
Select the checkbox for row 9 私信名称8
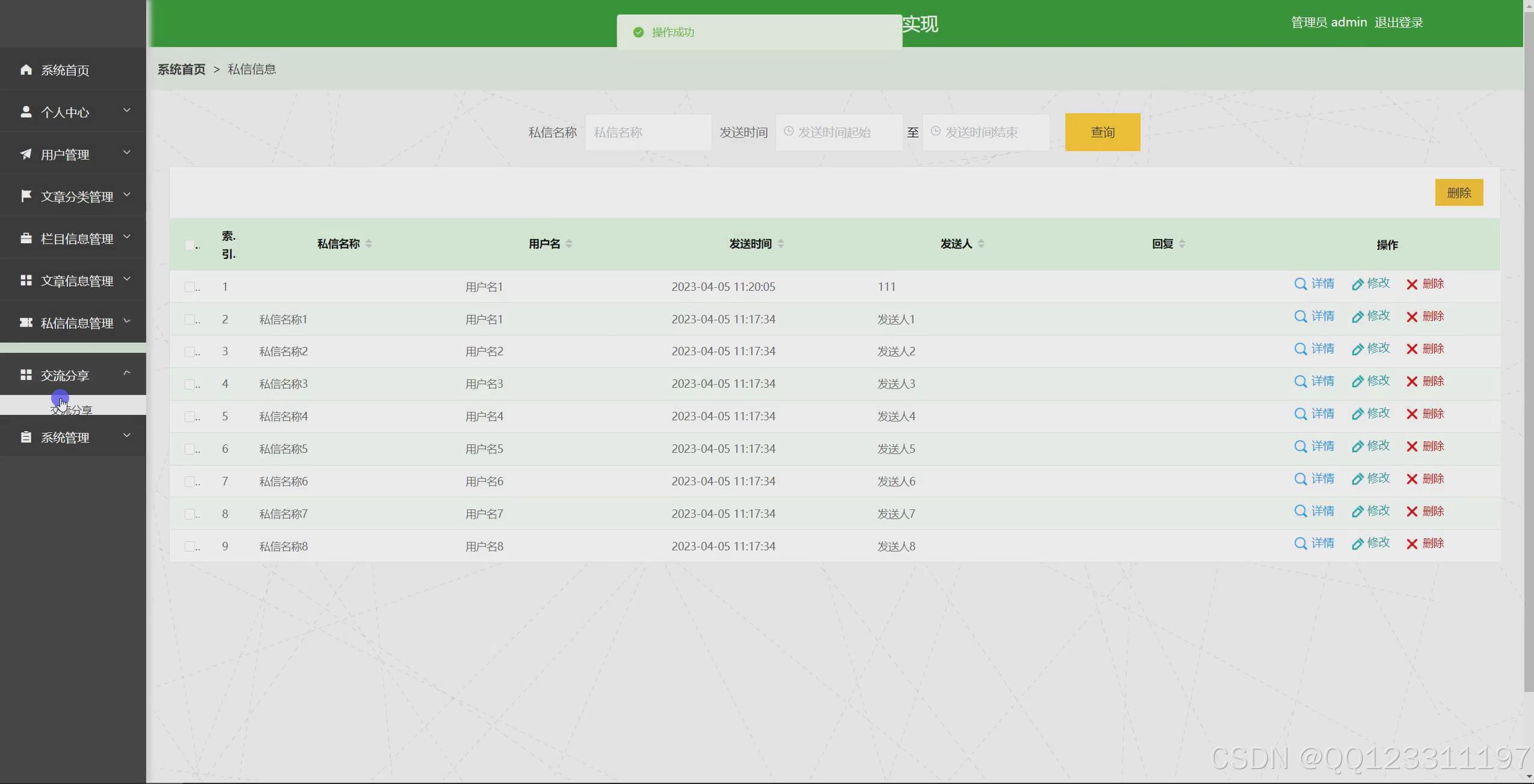[x=190, y=547]
